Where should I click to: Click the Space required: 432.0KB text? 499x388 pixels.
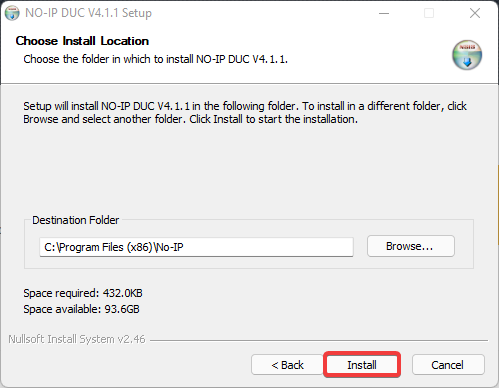click(x=83, y=293)
